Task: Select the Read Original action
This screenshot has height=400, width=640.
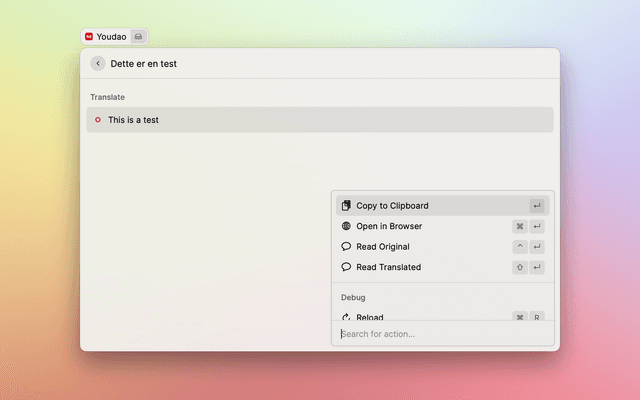Action: tap(383, 247)
